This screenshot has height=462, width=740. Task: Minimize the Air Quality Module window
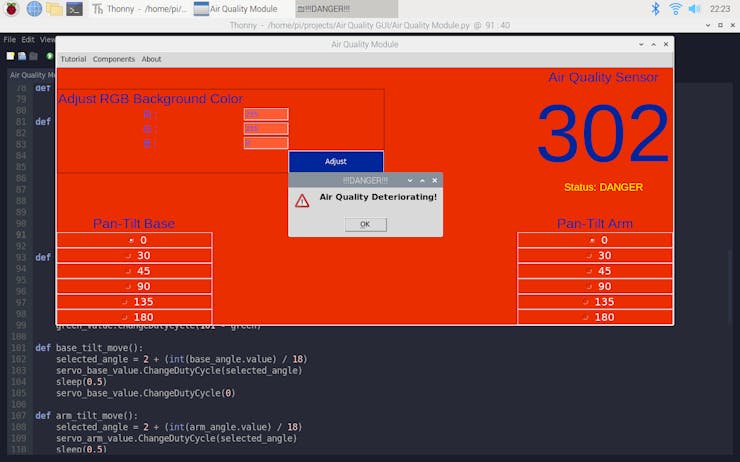pyautogui.click(x=641, y=44)
